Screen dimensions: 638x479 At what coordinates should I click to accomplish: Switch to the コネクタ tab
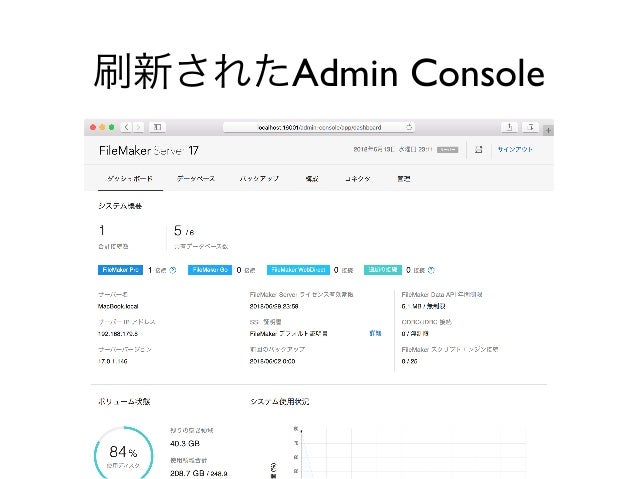click(x=358, y=179)
